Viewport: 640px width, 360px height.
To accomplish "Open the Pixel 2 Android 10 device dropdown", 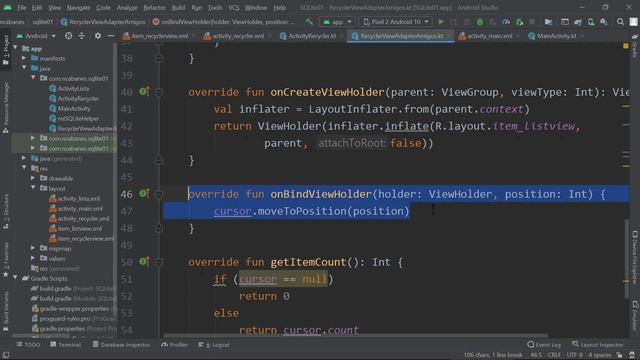I will tap(396, 22).
